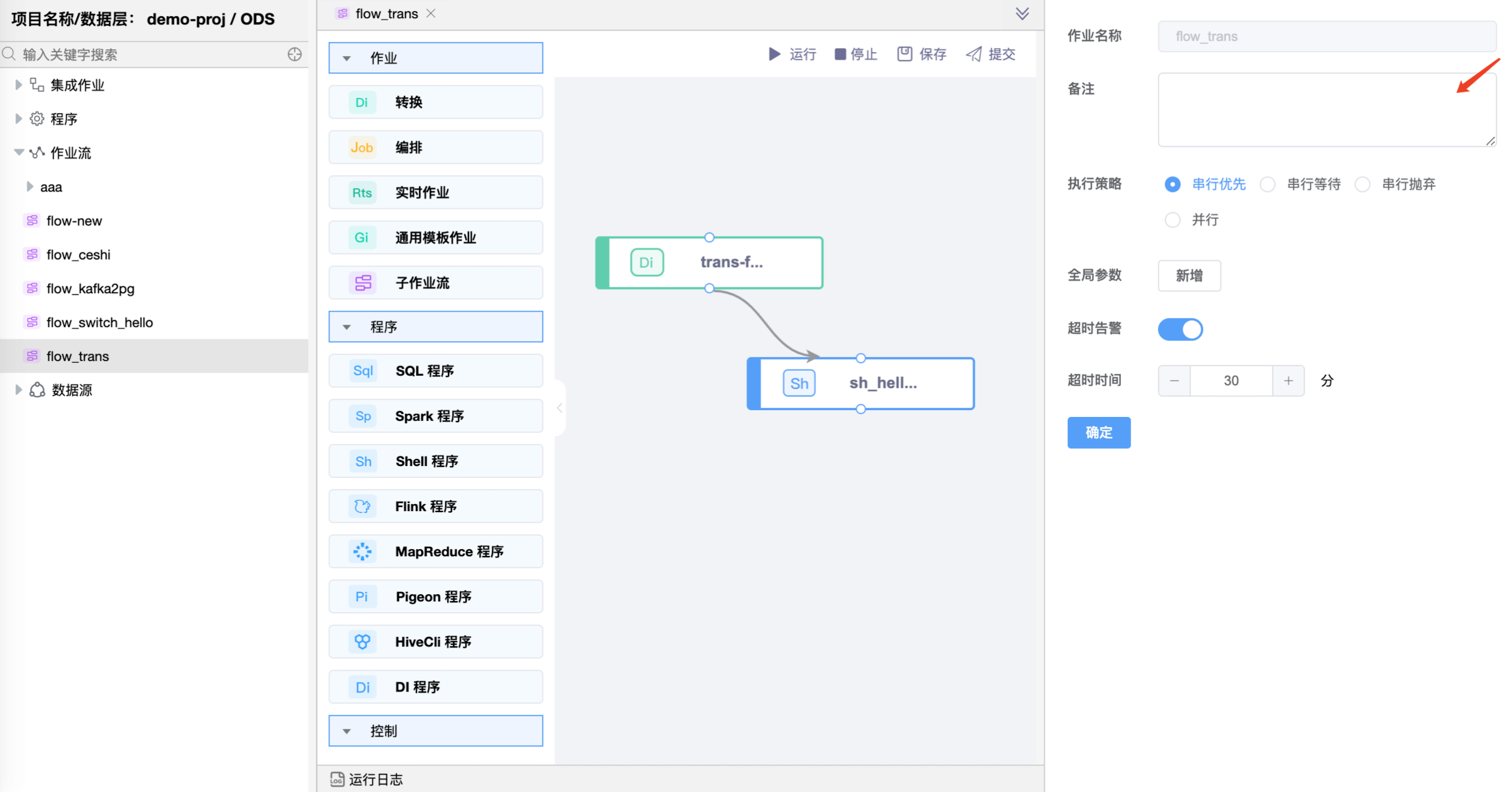1512x792 pixels.
Task: Click the Save disk icon
Action: coord(904,54)
